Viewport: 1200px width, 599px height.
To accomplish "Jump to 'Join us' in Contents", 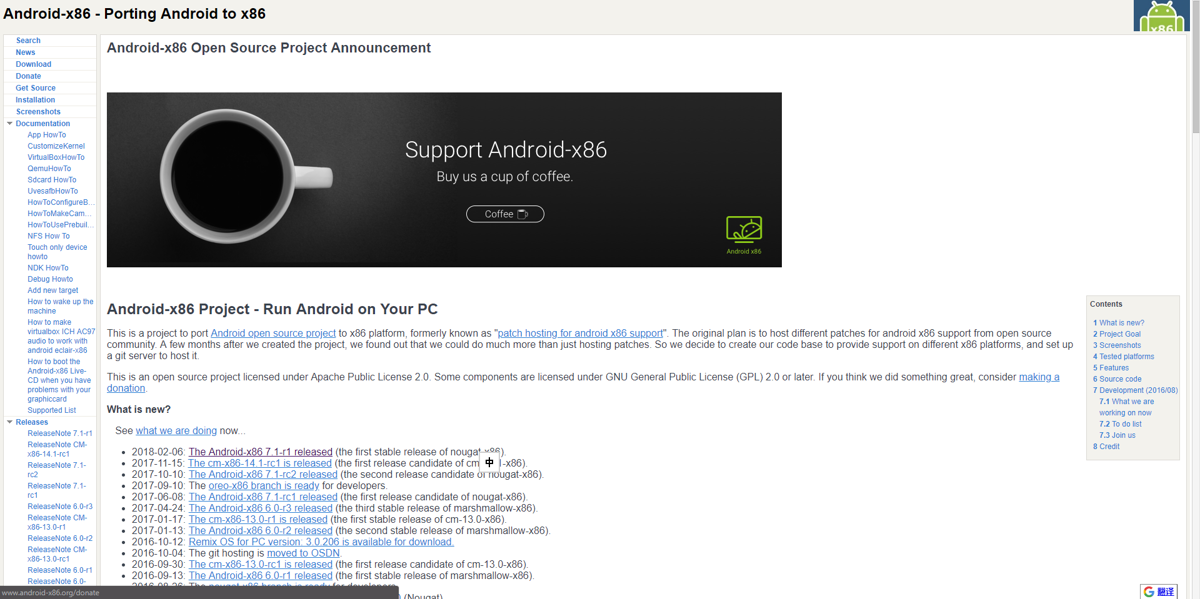I will click(1118, 435).
